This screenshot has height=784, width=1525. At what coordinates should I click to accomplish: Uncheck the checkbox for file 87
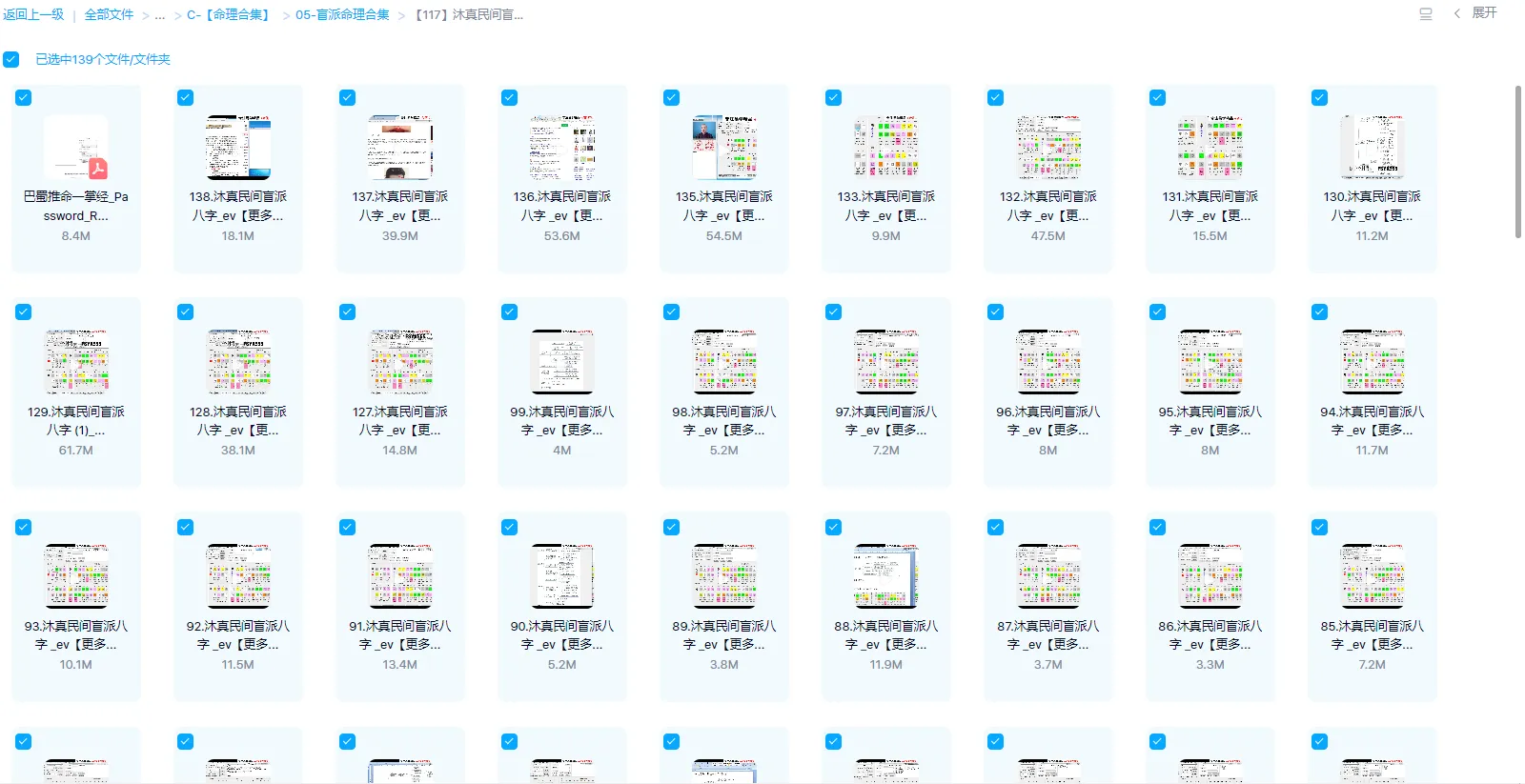996,527
